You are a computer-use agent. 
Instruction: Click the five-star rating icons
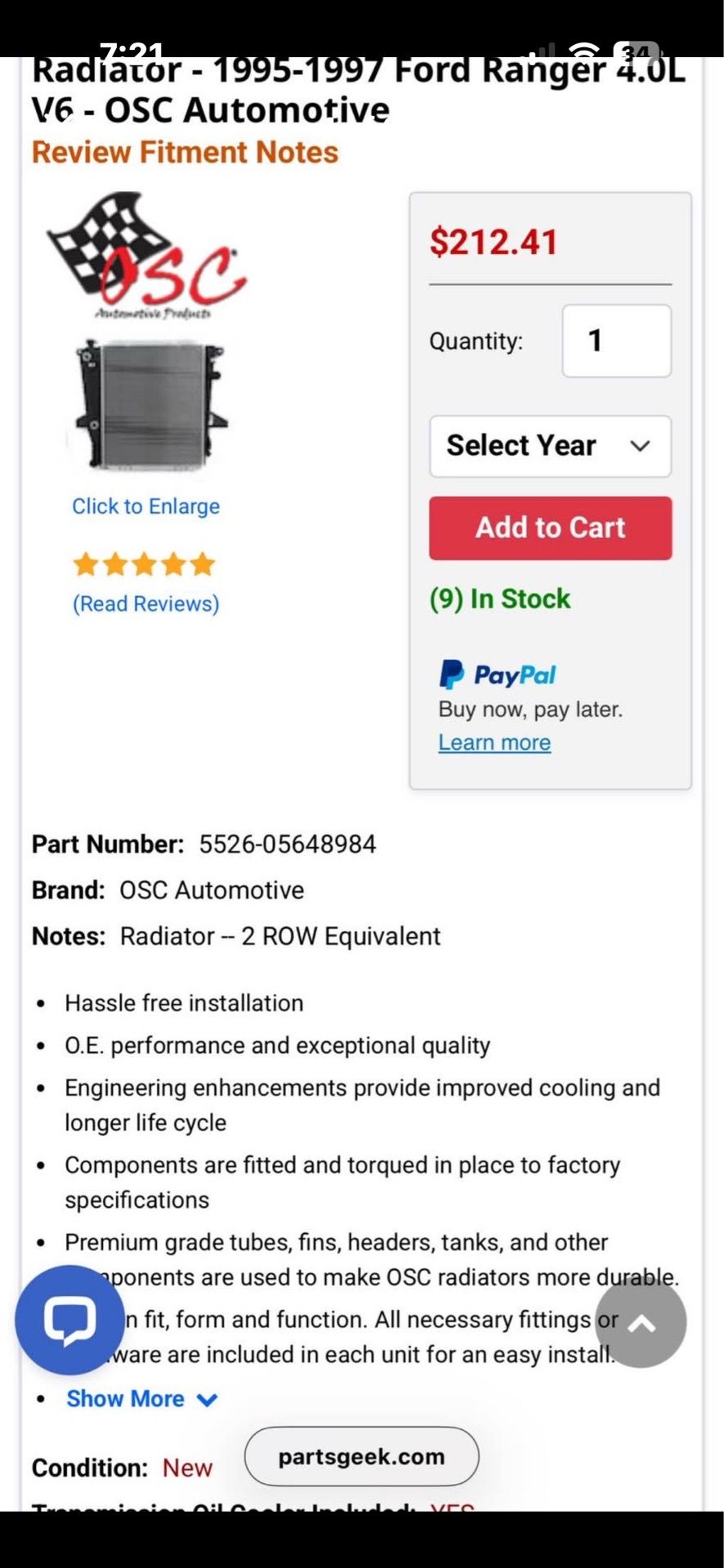(x=145, y=564)
